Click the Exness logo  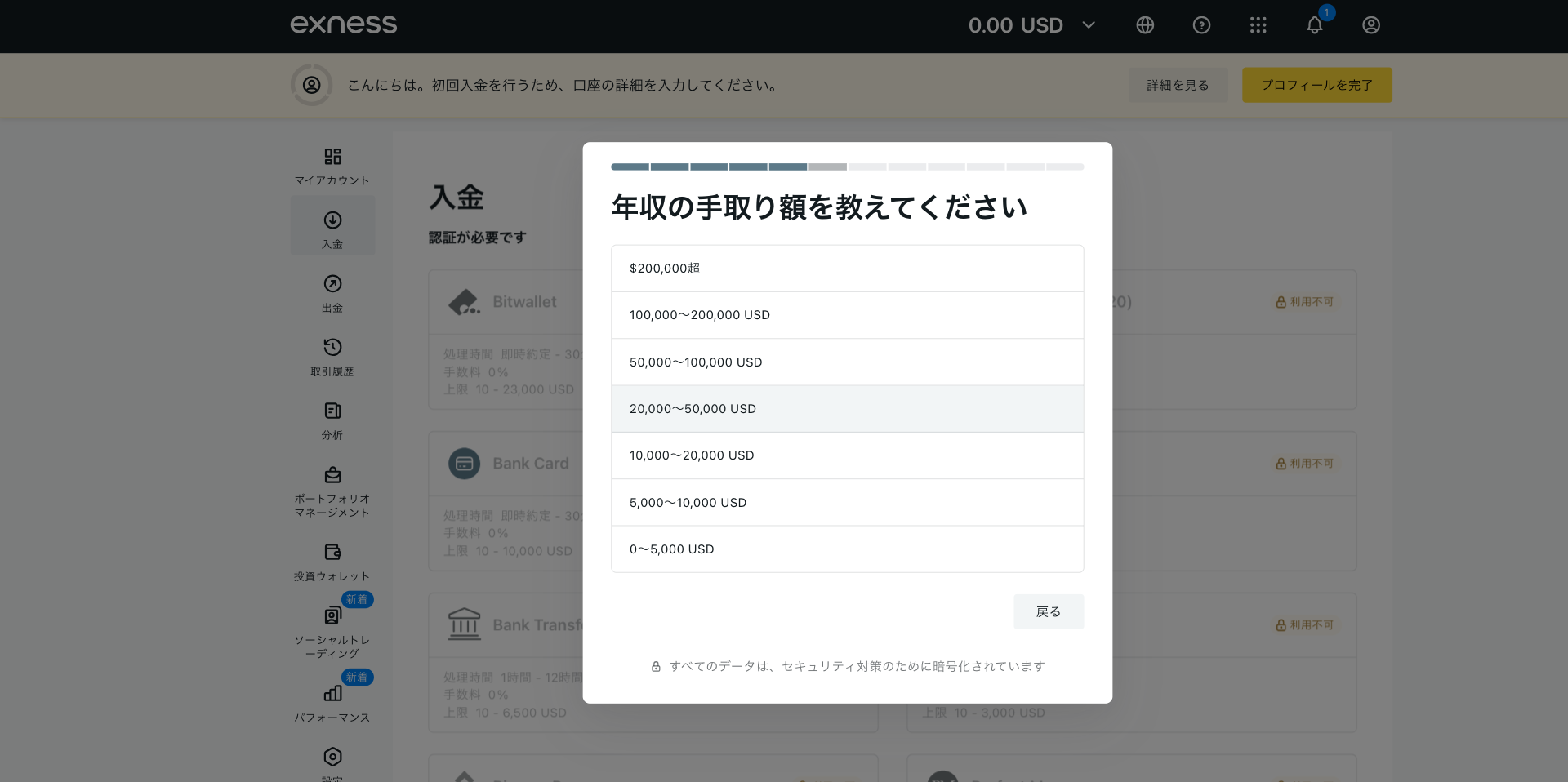click(344, 24)
